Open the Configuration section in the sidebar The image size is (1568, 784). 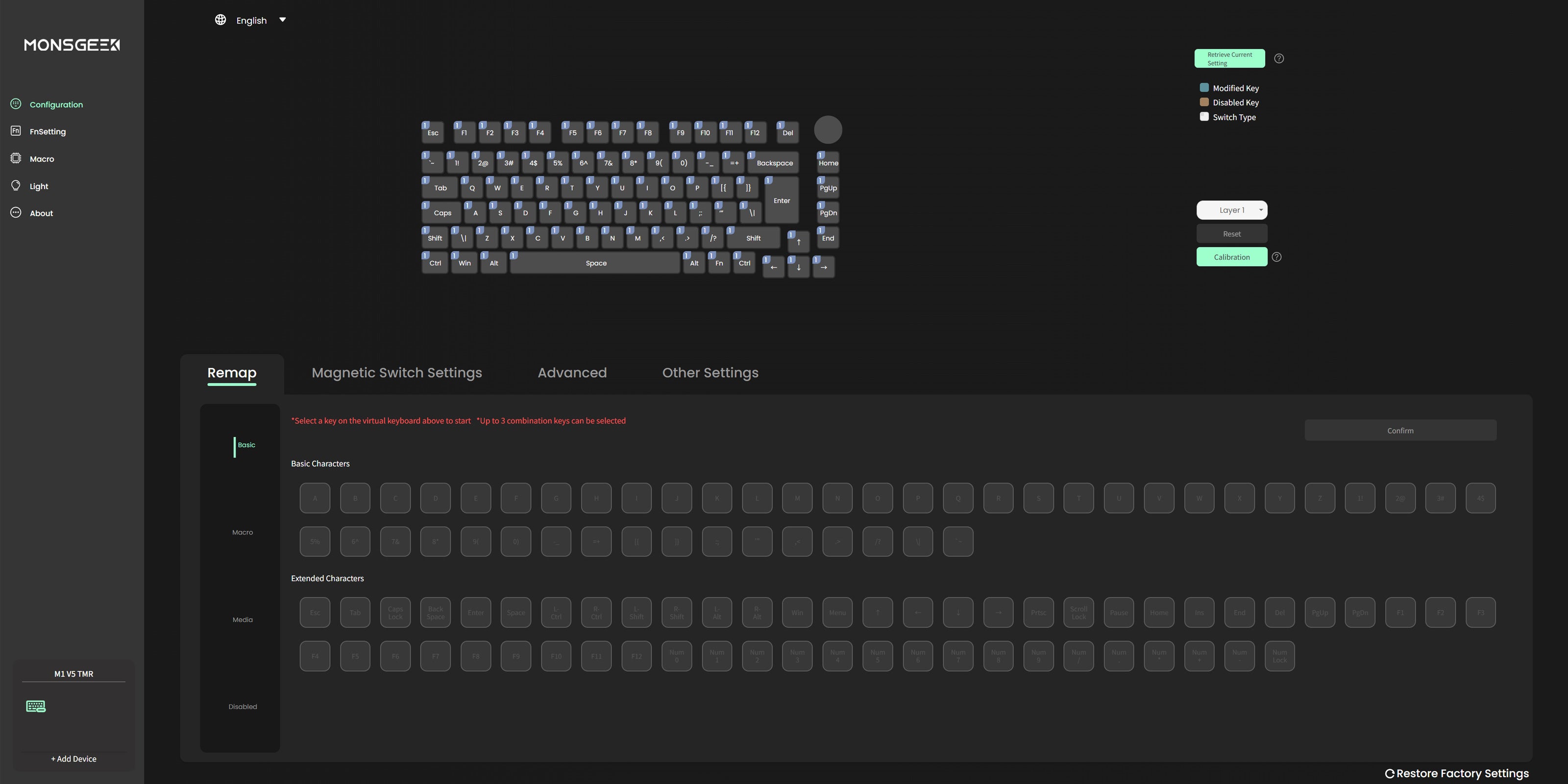point(56,104)
